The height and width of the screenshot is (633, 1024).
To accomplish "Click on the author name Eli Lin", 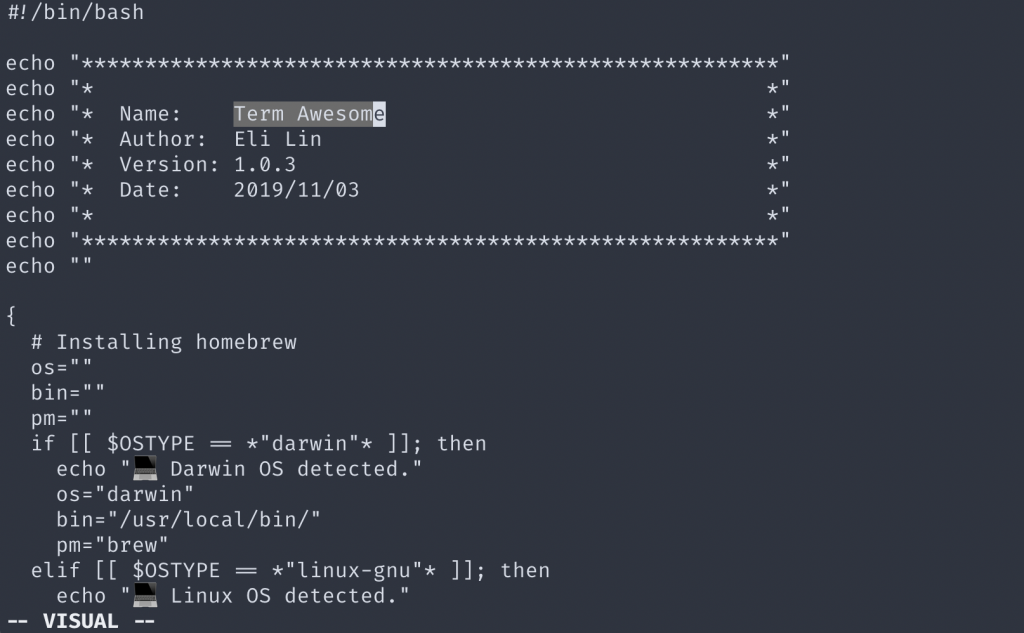I will [278, 139].
